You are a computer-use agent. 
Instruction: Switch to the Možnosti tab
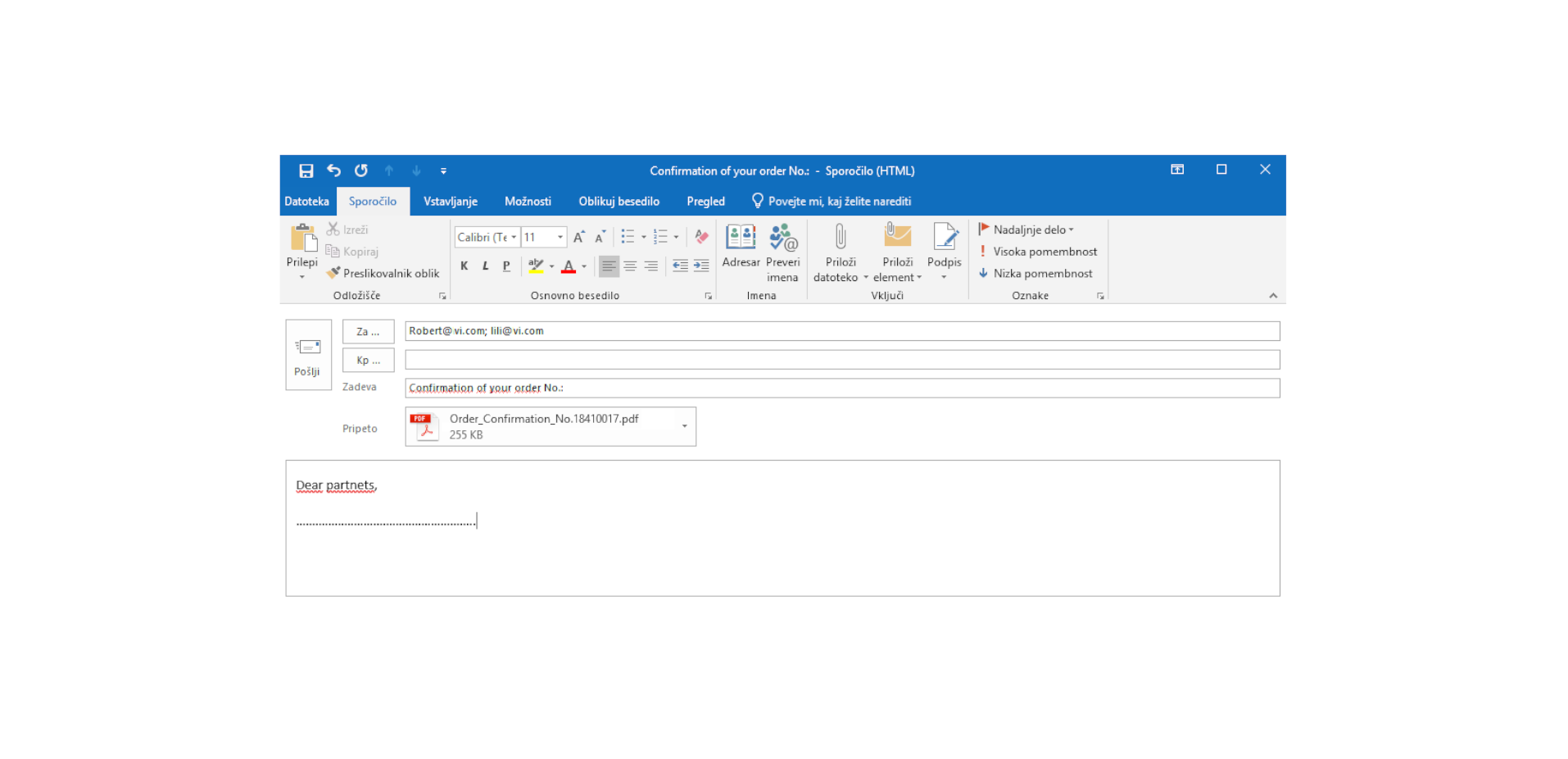coord(528,201)
